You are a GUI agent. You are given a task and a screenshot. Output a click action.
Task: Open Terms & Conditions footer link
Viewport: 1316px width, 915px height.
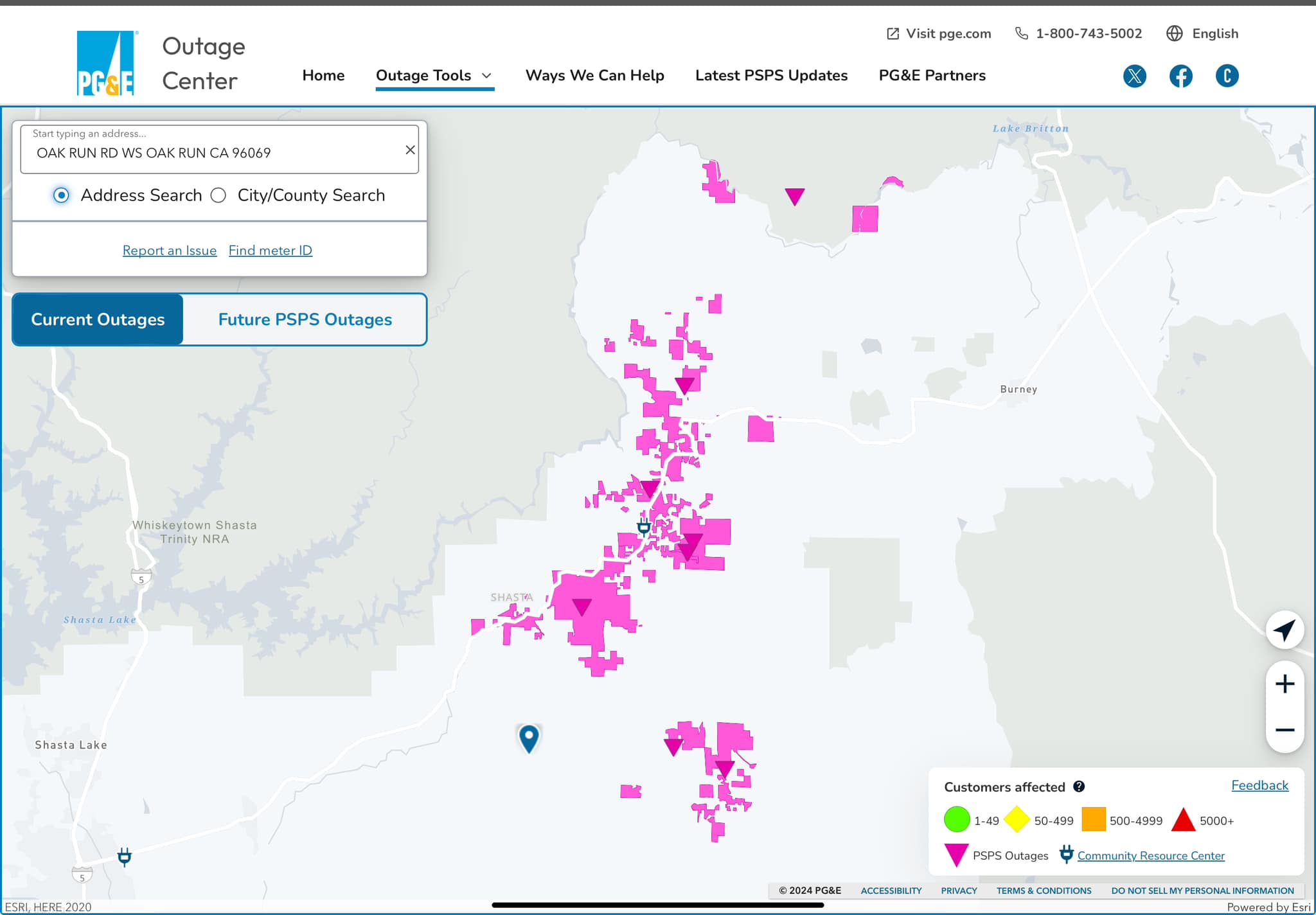[1044, 891]
